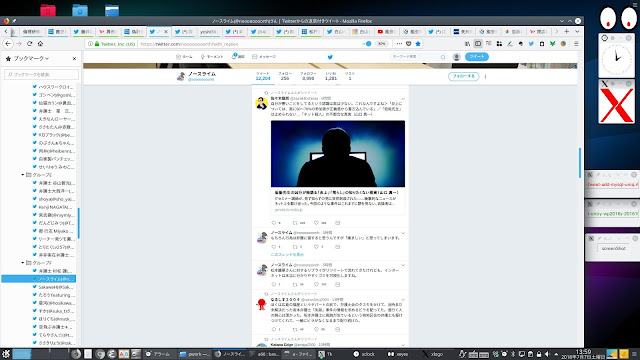Open Twitter ホーム navigation link
The image size is (640, 360).
(x=184, y=57)
